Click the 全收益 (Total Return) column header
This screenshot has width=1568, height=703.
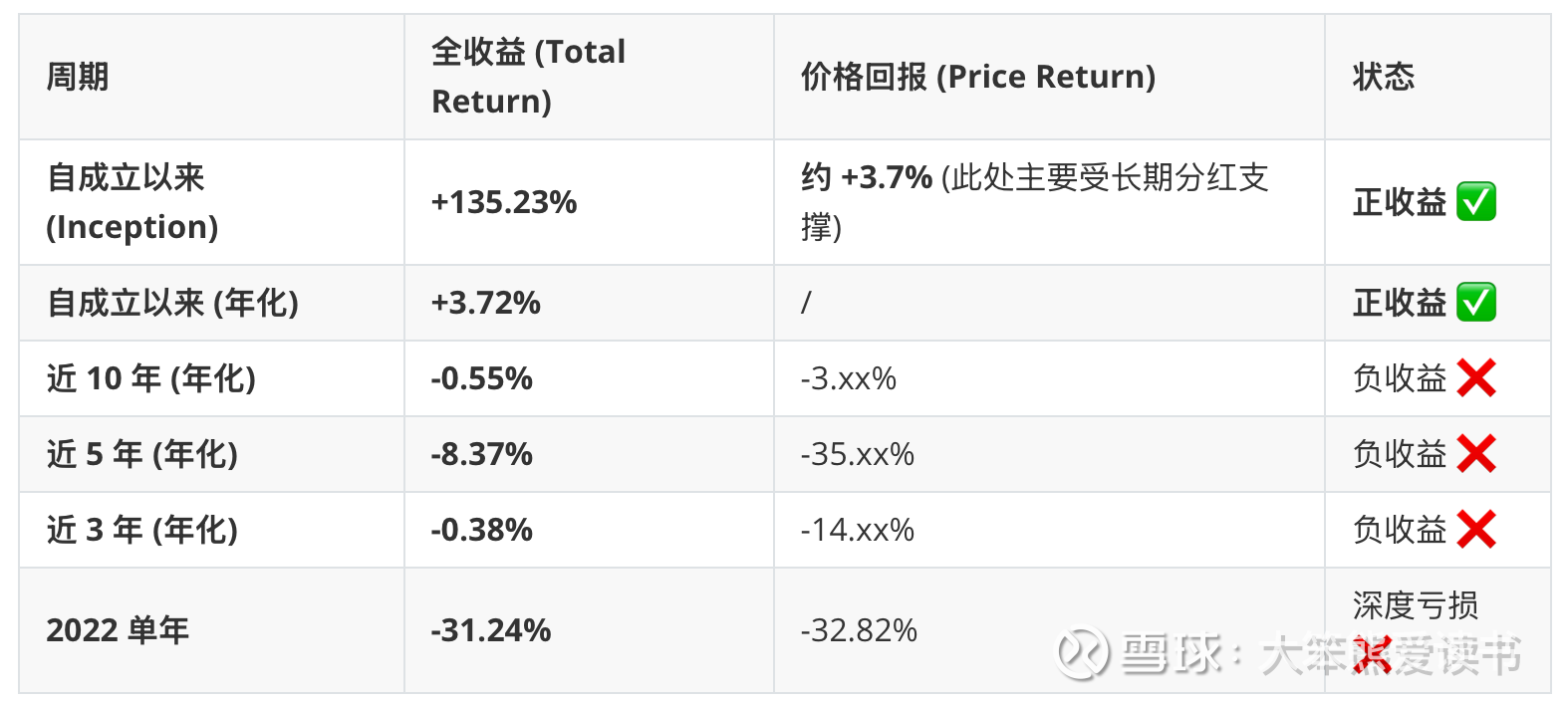pos(528,77)
